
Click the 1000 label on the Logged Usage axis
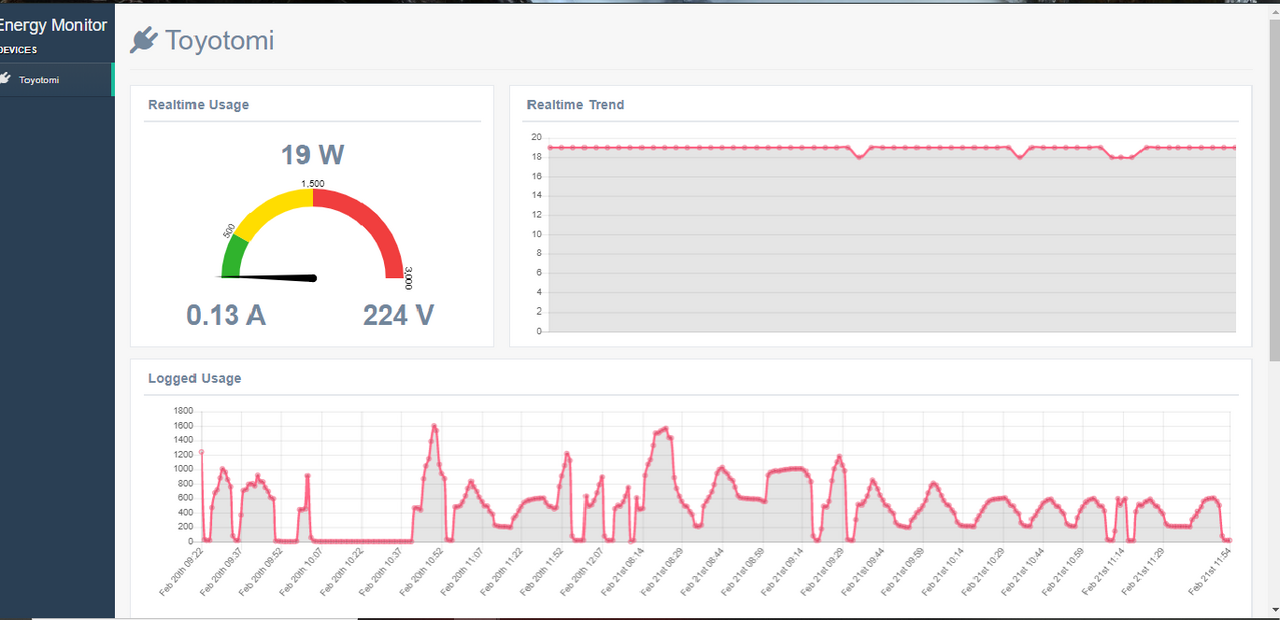tap(183, 468)
